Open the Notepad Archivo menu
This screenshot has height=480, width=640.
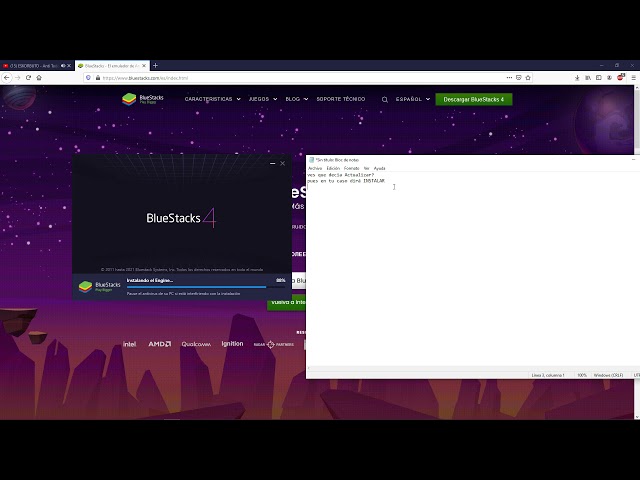pyautogui.click(x=315, y=168)
